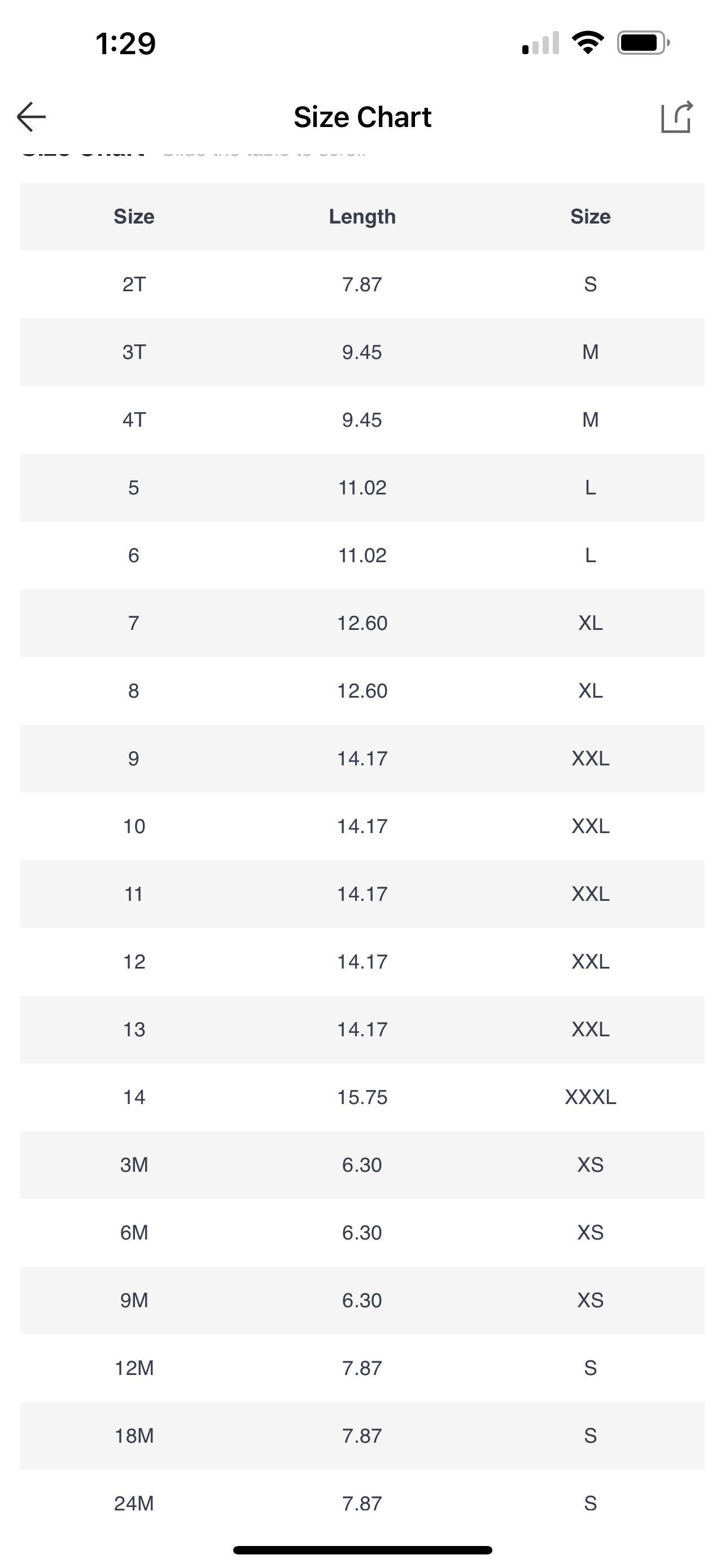Screen dimensions: 725x1568
Task: Select the Length column header
Action: pos(362,217)
